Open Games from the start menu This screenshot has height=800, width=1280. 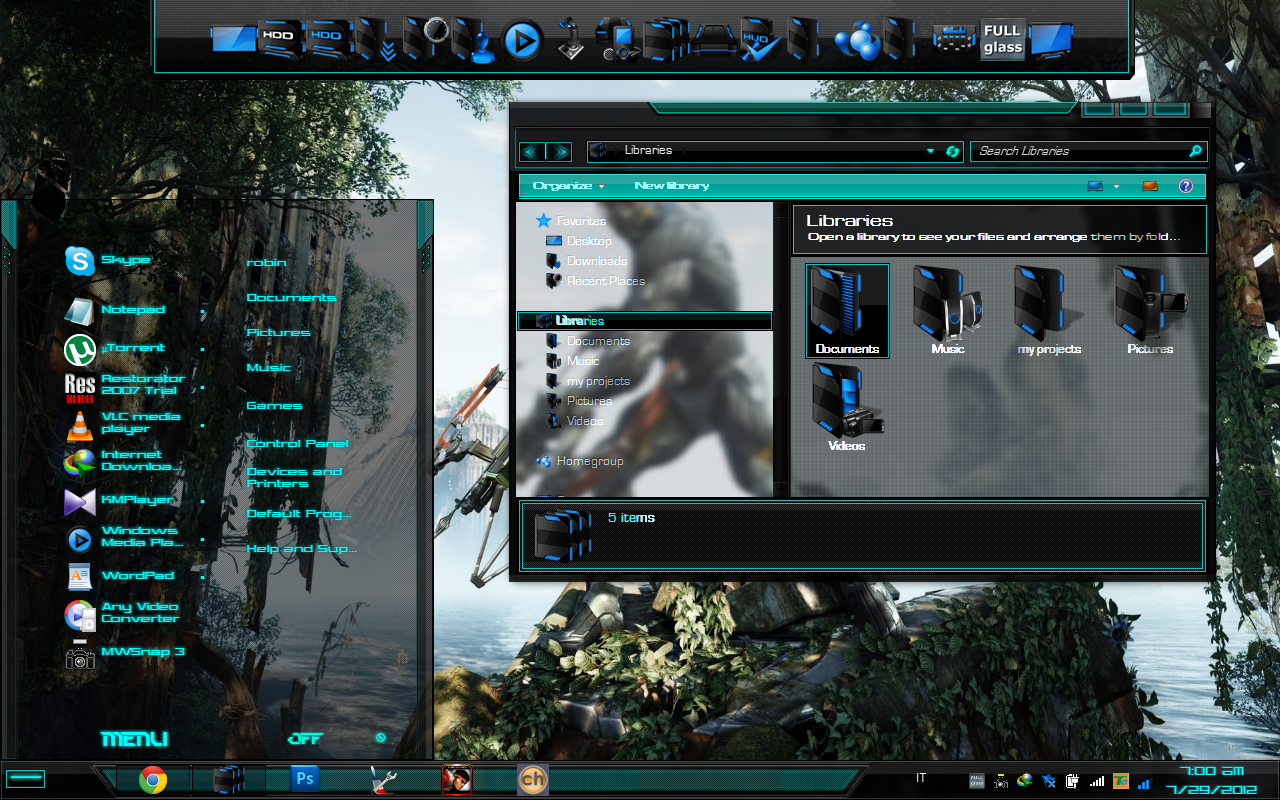pos(274,406)
